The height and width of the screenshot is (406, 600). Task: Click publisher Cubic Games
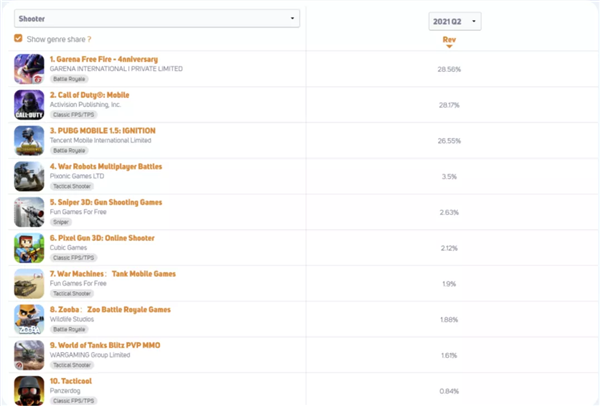pyautogui.click(x=68, y=248)
